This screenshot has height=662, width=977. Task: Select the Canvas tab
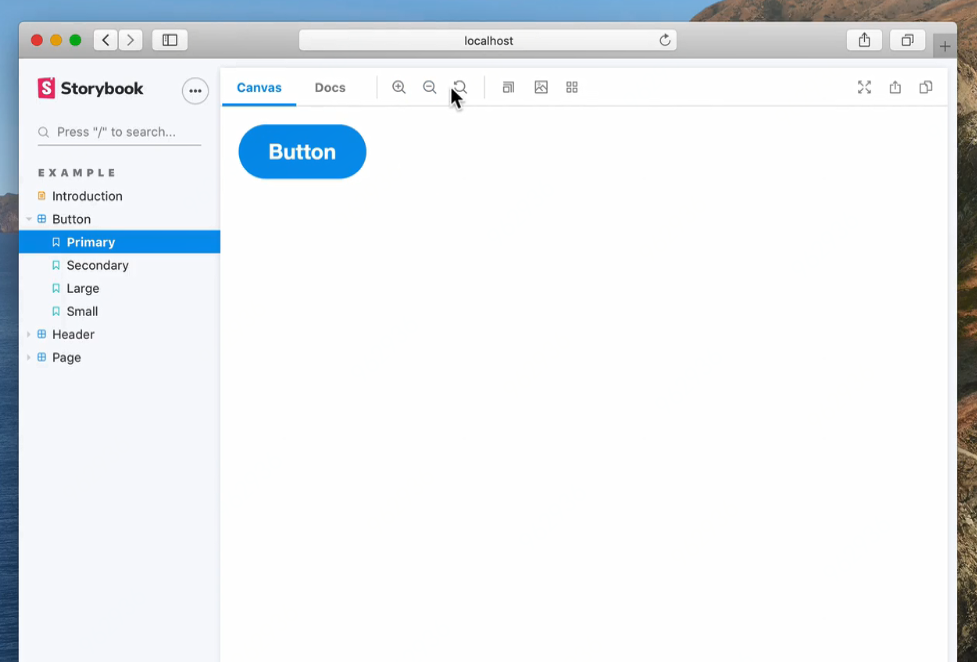tap(259, 87)
